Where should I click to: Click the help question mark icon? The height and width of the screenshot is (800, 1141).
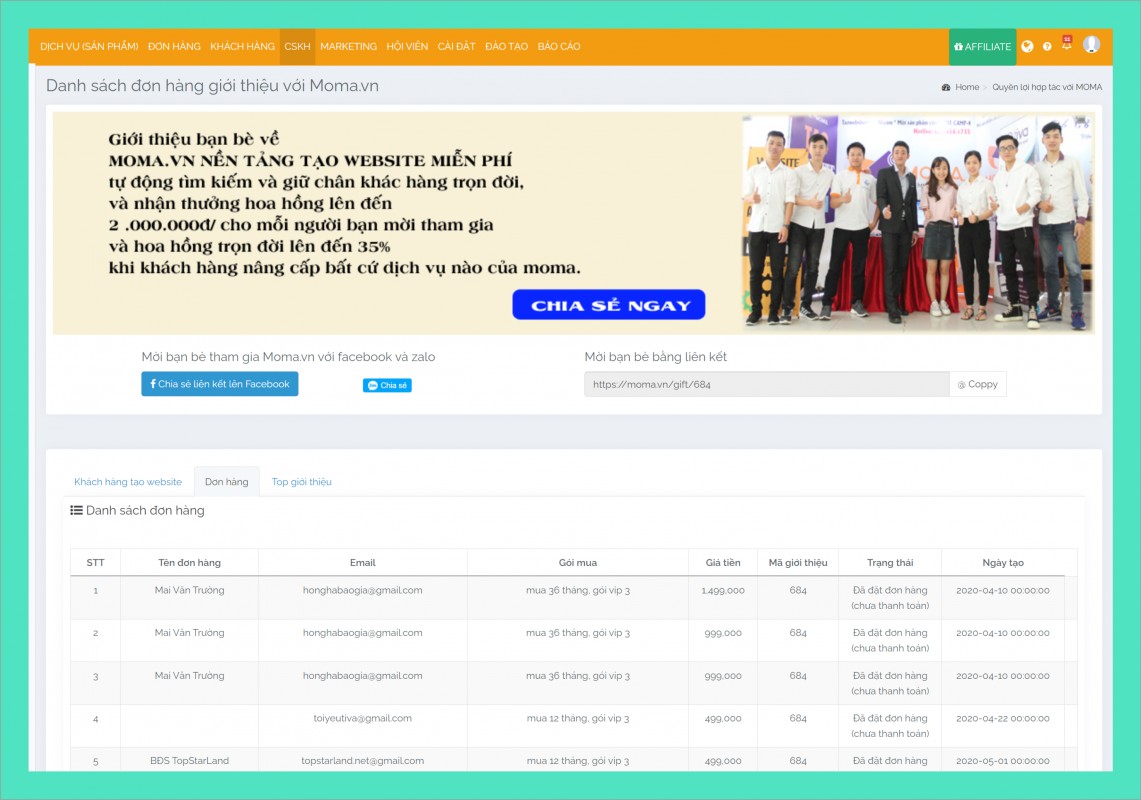1047,47
